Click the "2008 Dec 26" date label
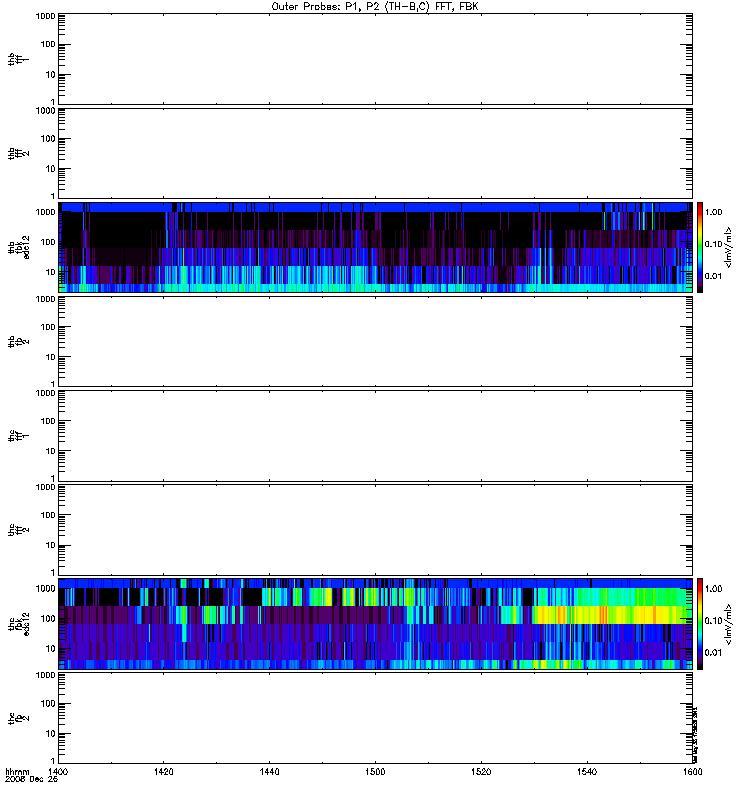This screenshot has height=800, width=750. (31, 779)
